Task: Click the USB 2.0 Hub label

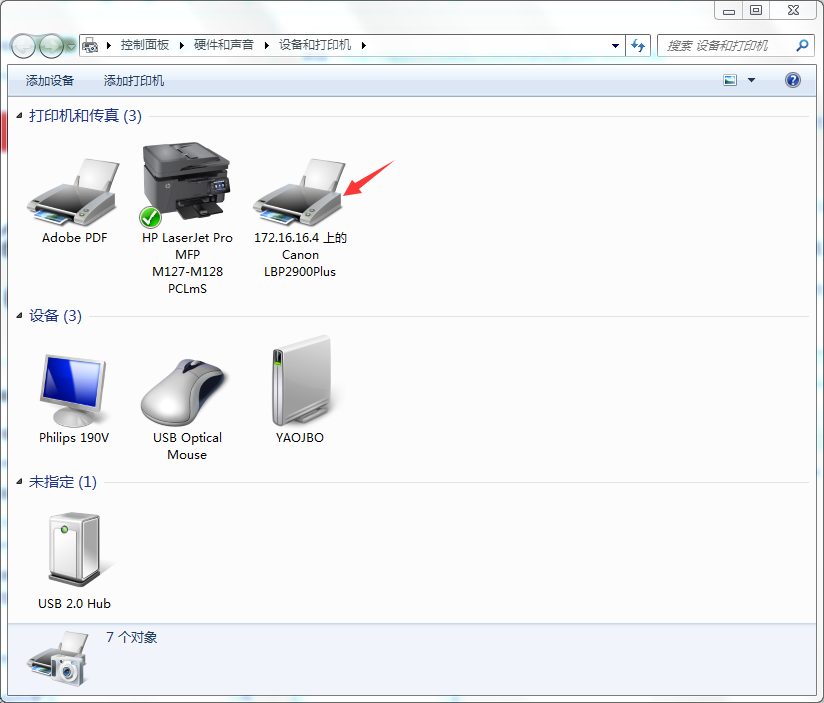Action: tap(74, 604)
